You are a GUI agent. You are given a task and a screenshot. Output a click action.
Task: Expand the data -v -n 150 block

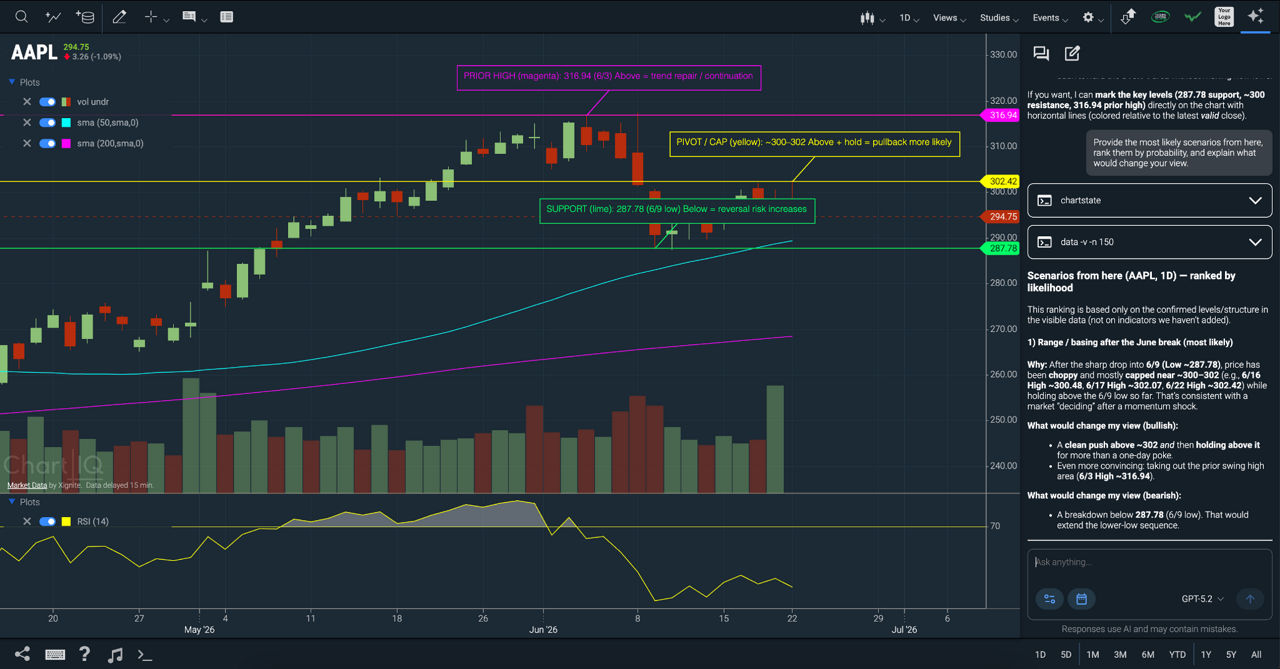coord(1150,242)
